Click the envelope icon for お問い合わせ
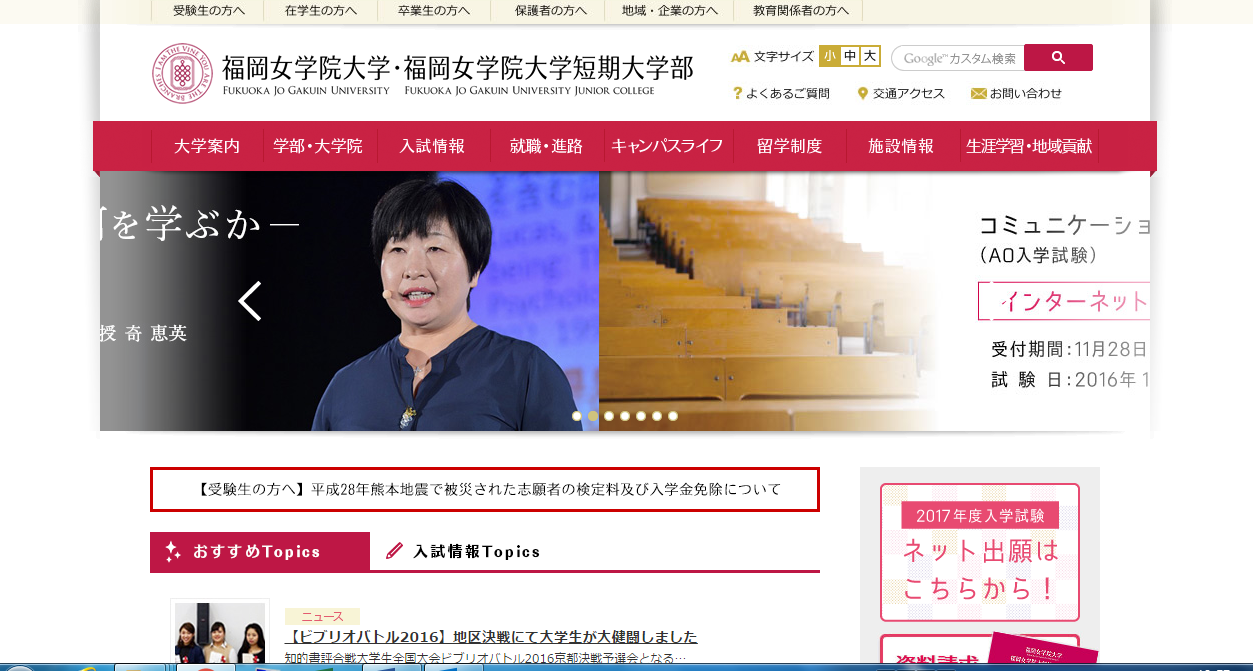The height and width of the screenshot is (671, 1253). (978, 93)
